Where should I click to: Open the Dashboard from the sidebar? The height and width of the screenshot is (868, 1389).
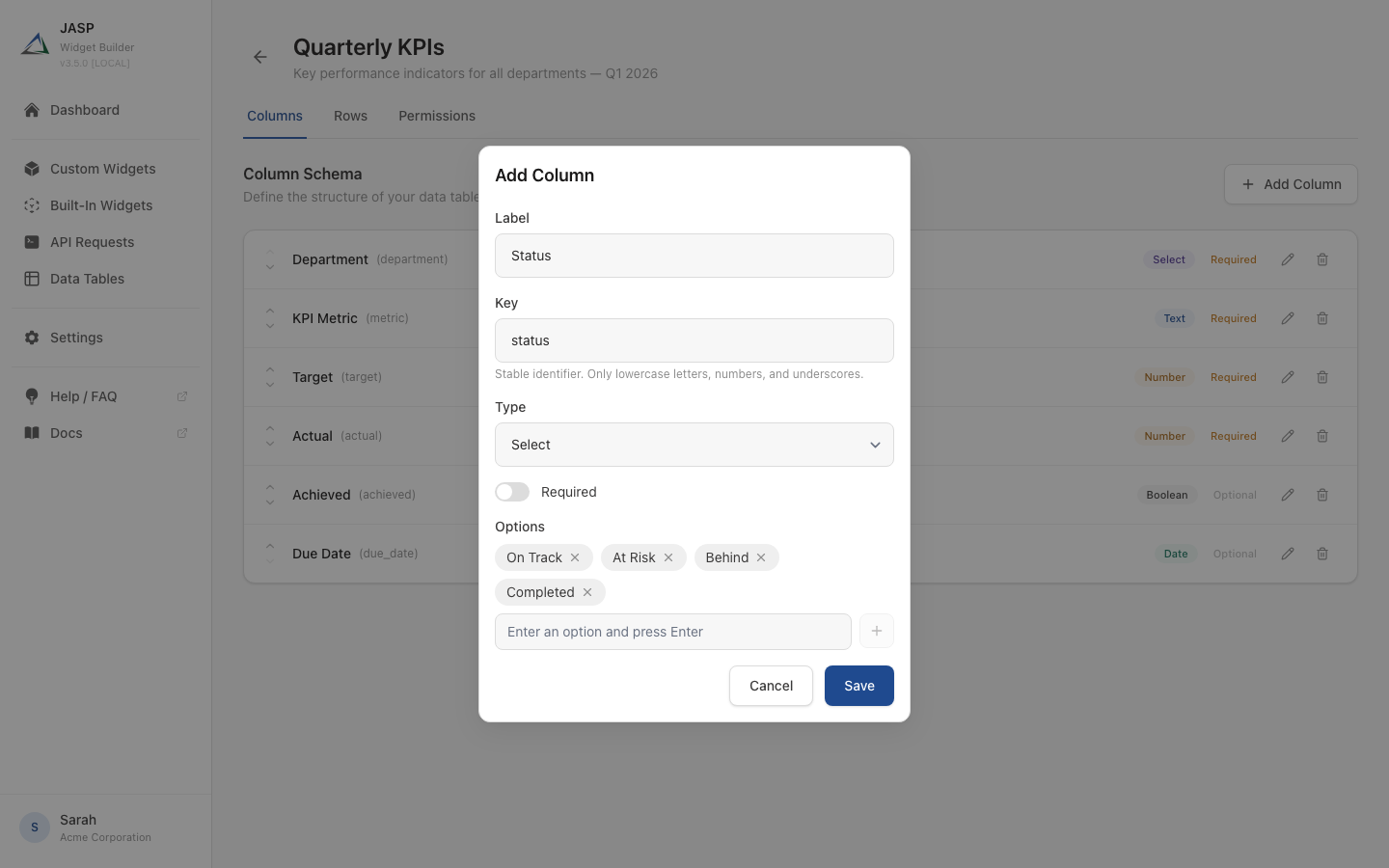click(85, 110)
